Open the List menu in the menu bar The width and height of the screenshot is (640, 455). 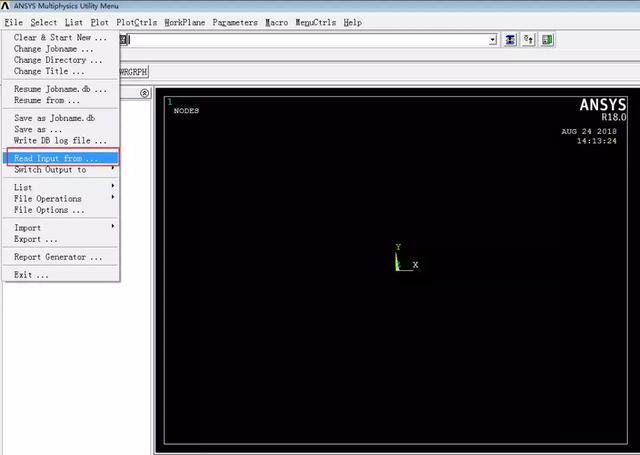pos(73,22)
